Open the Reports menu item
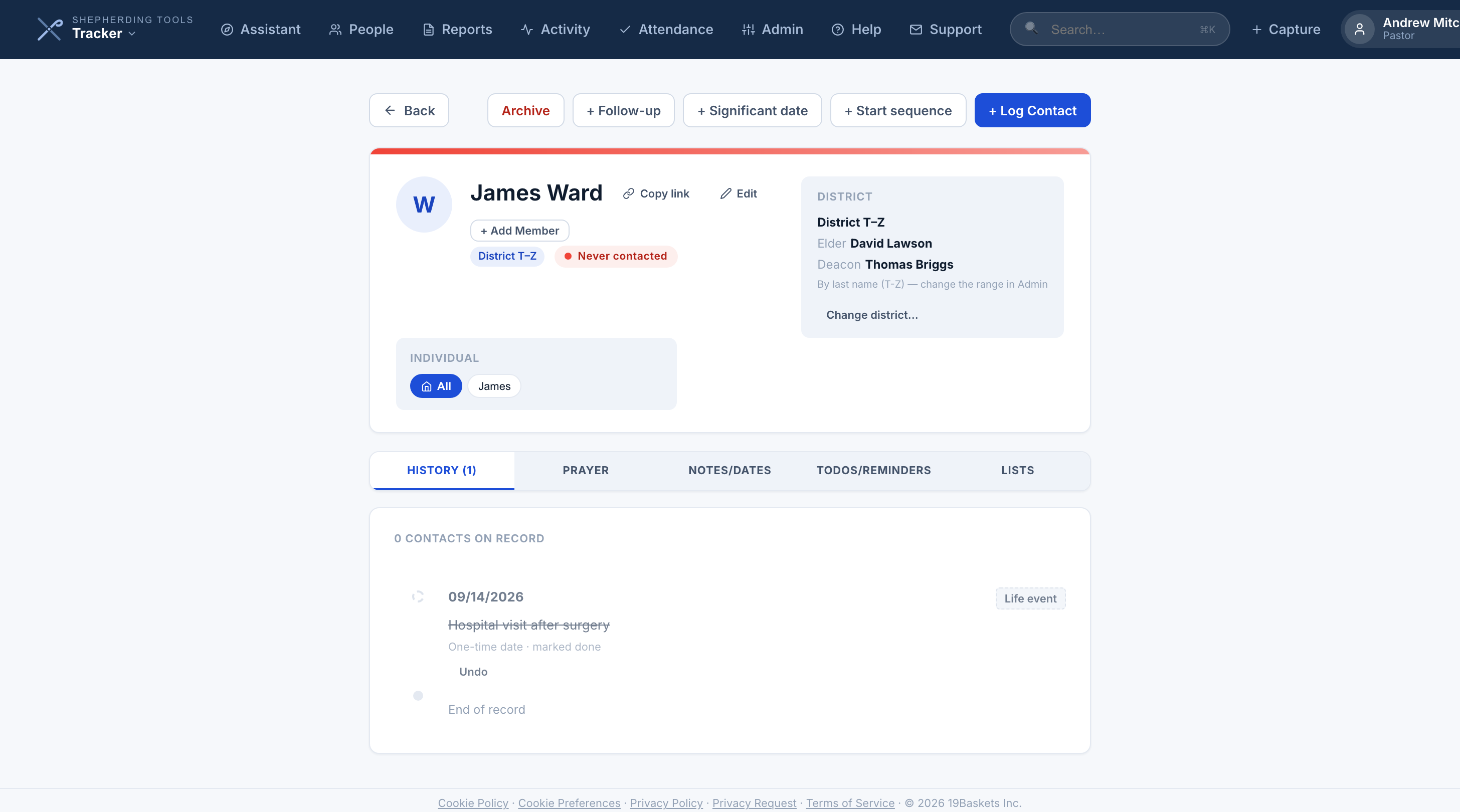1460x812 pixels. point(457,30)
